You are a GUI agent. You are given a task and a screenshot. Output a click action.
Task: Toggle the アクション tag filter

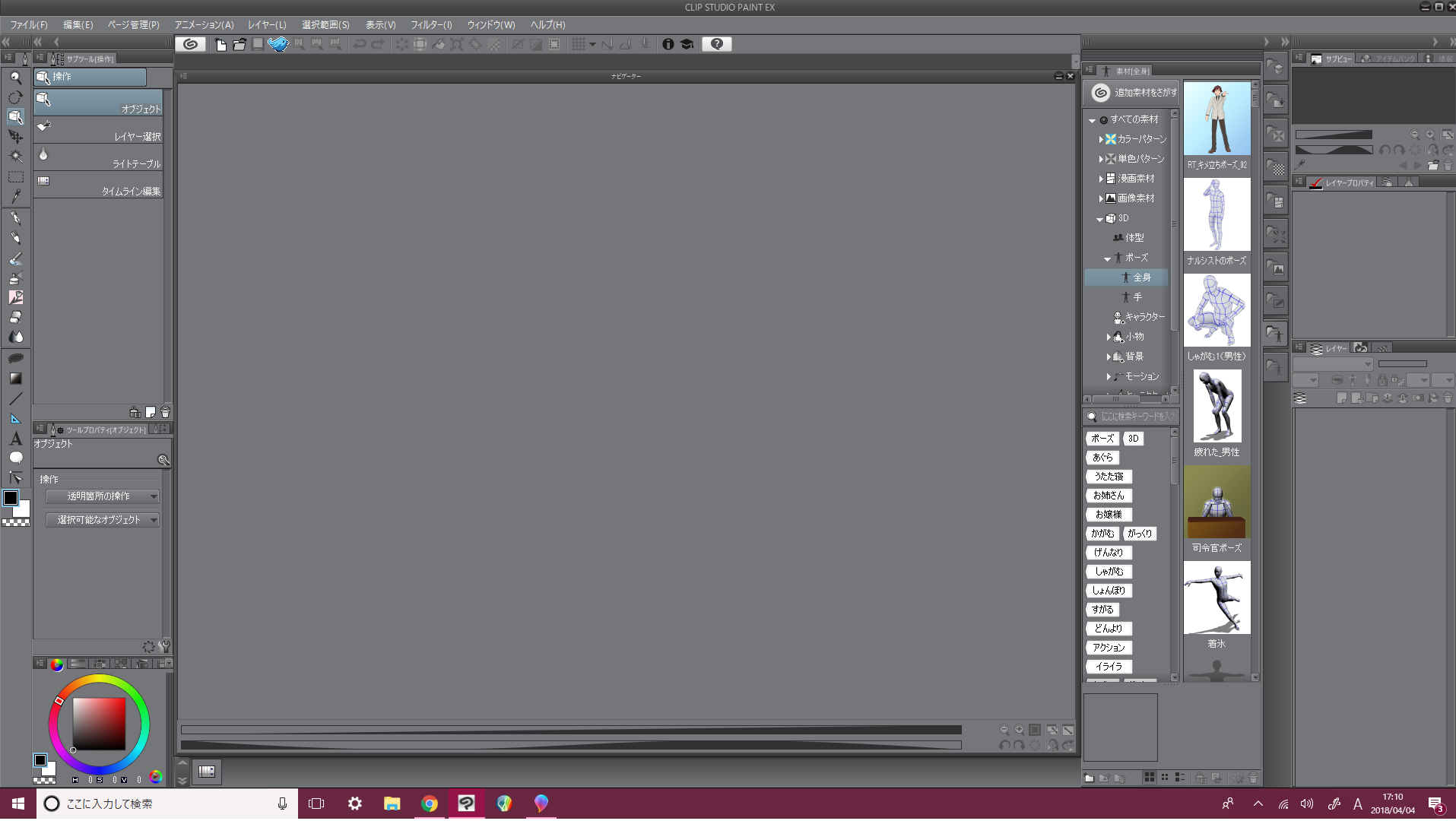click(1109, 648)
